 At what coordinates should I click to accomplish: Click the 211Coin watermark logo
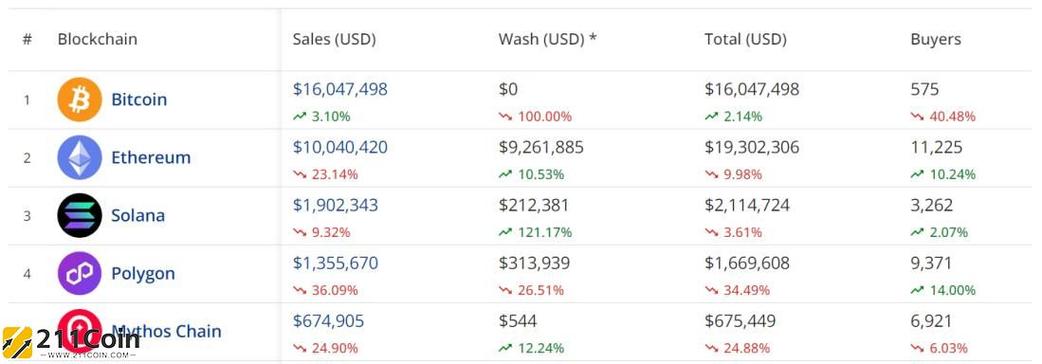pos(70,342)
